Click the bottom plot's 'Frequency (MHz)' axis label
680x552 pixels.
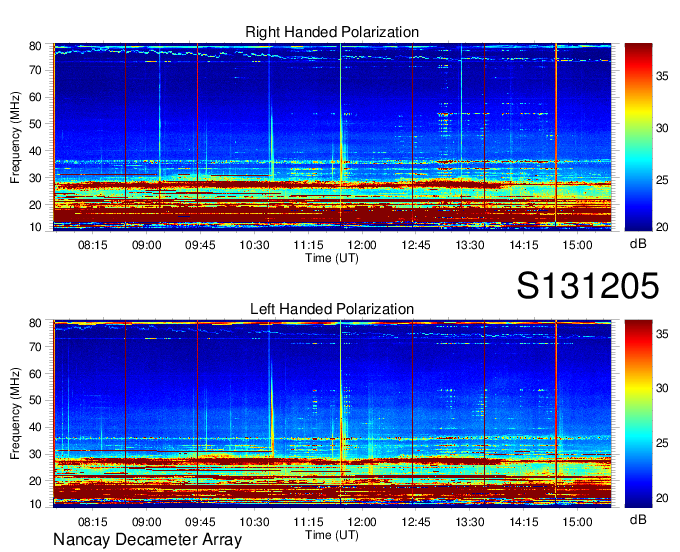(15, 414)
